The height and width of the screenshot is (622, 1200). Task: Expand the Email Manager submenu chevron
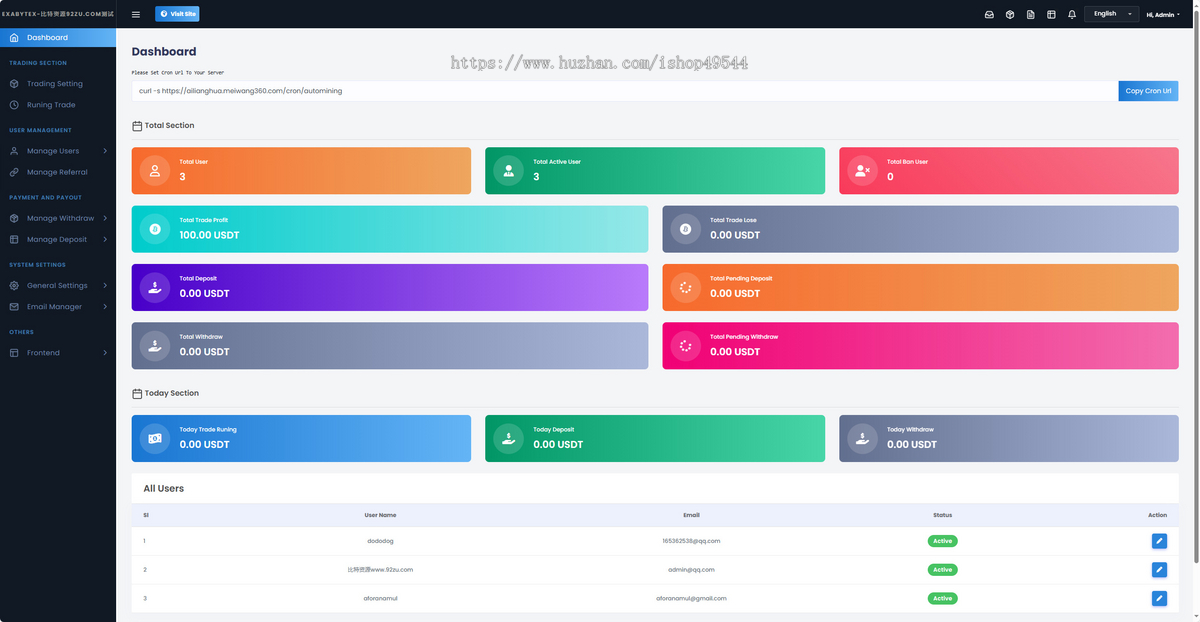pos(105,307)
